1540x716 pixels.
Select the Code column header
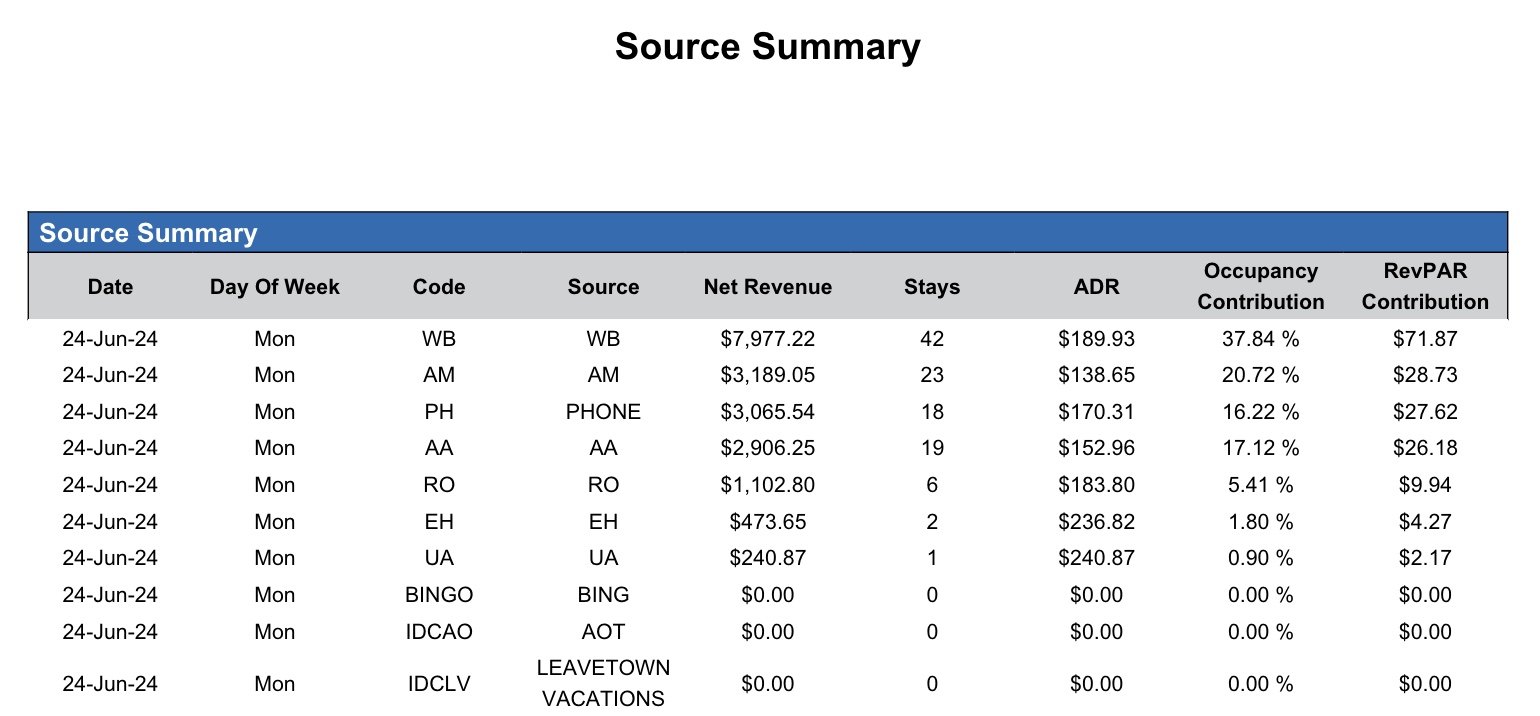(x=439, y=287)
